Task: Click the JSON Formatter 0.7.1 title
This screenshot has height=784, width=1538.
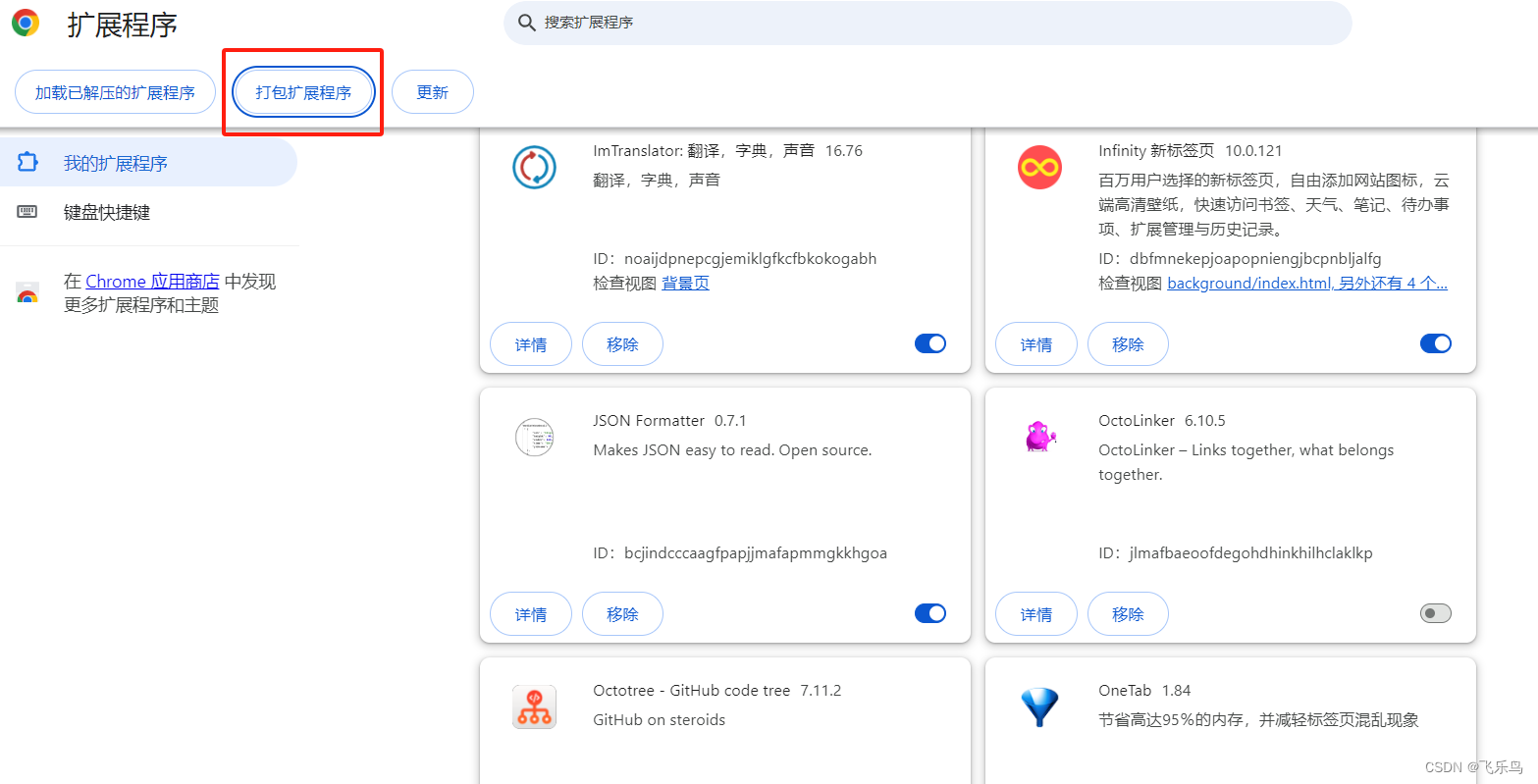Action: [669, 421]
